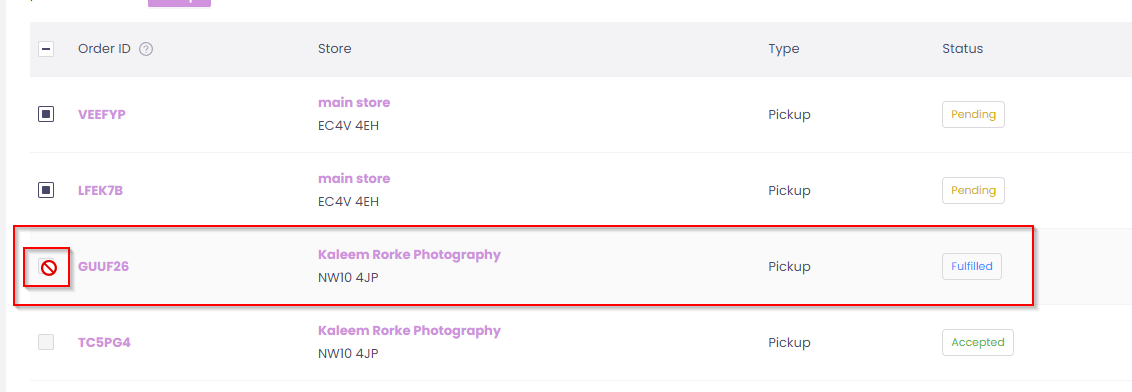
Task: Select the checkbox for order TC5PG4
Action: tap(46, 342)
